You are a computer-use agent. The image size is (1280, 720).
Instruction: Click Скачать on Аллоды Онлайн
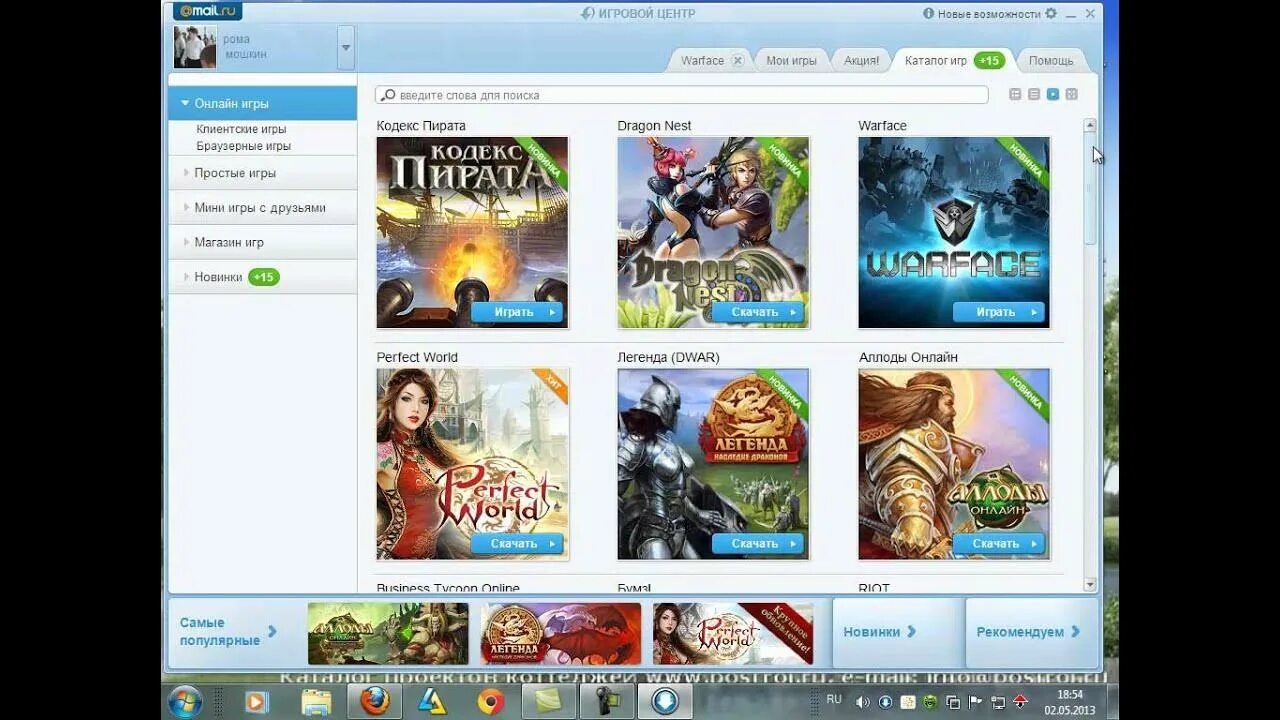(998, 544)
